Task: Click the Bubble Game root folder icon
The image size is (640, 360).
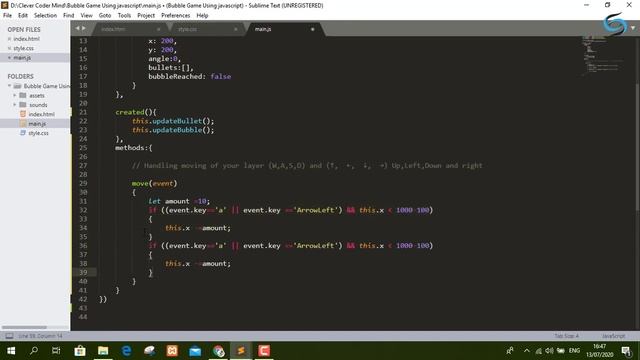Action: [x=17, y=86]
